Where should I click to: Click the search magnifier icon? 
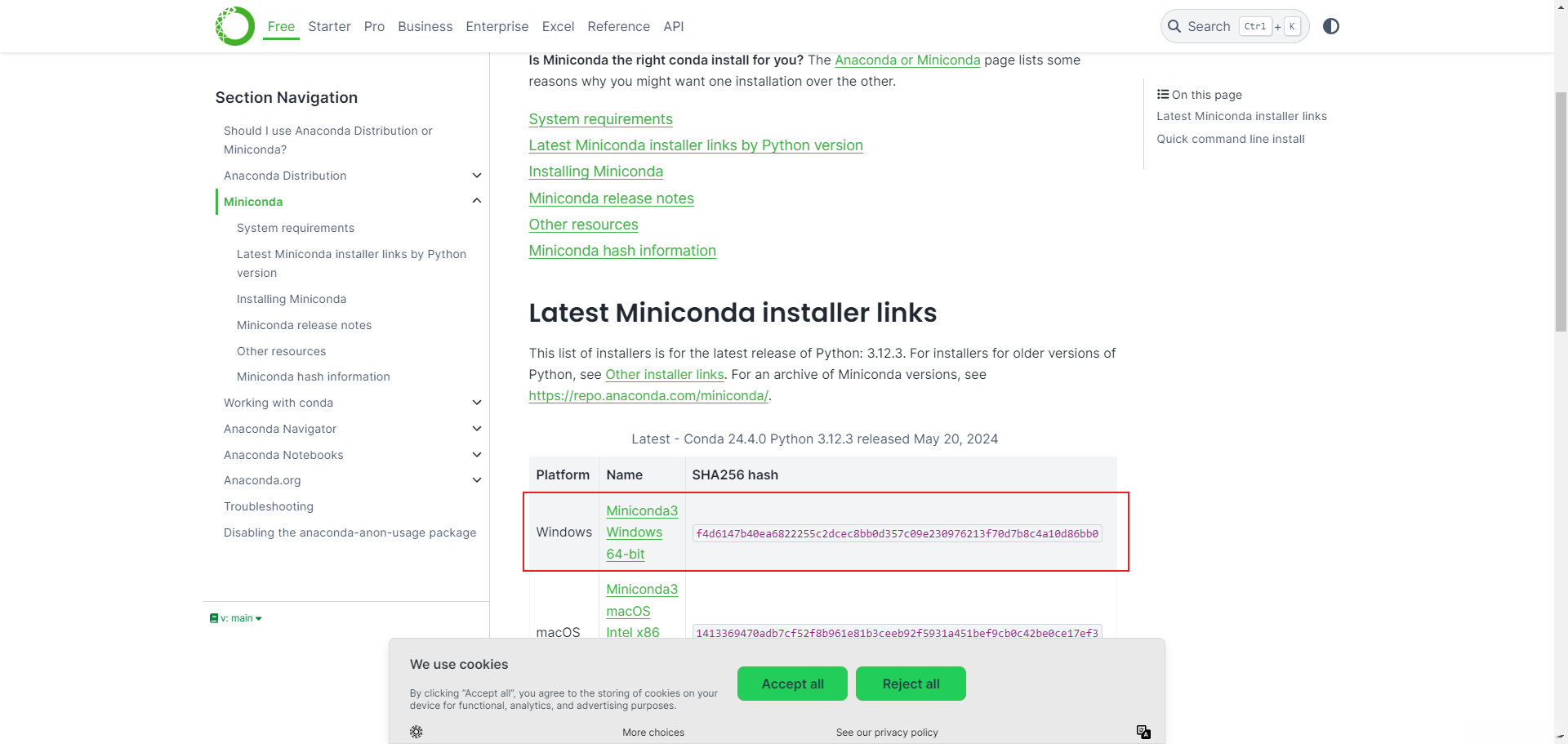pos(1174,26)
